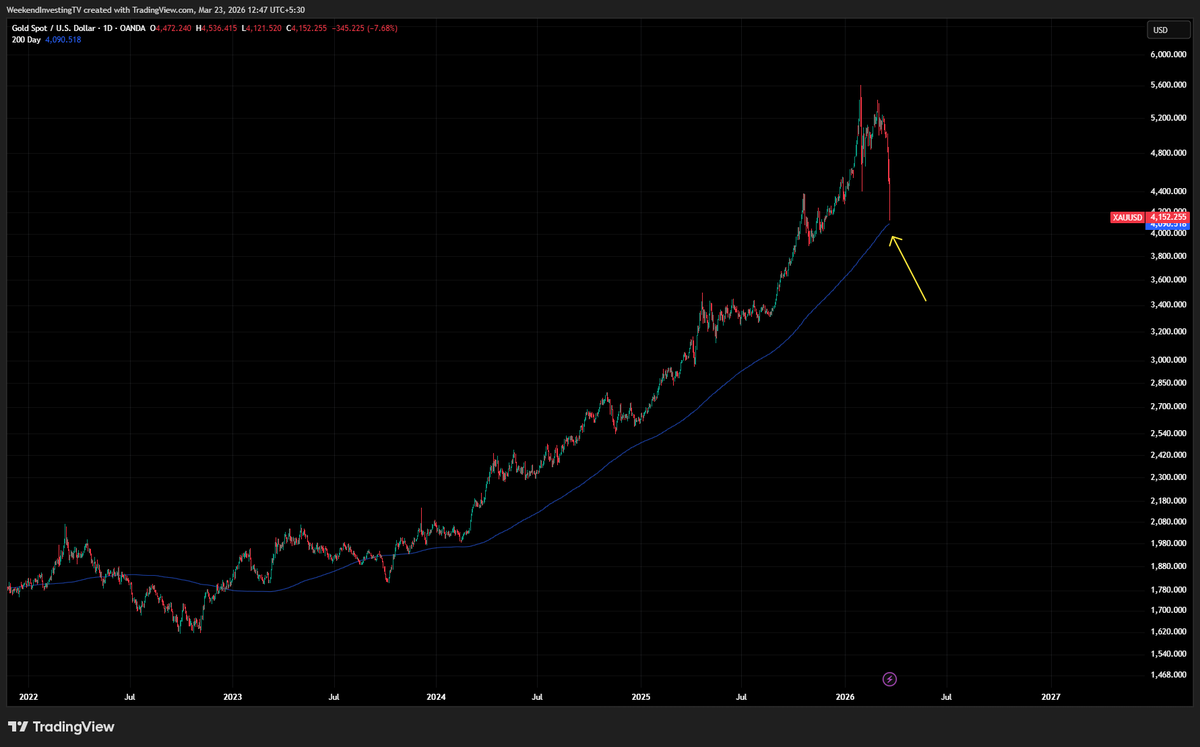Click the 2,700.000 price axis label
The image size is (1200, 747).
coord(1167,406)
